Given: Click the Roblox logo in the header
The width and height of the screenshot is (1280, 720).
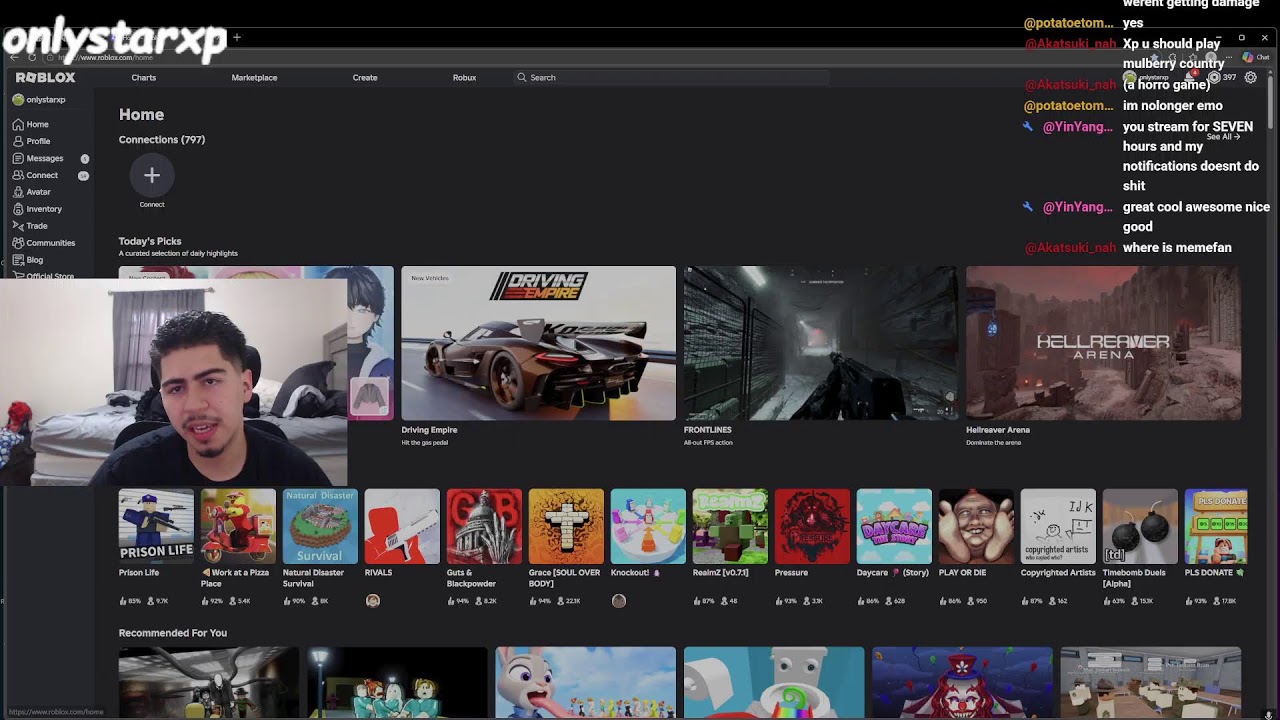Looking at the screenshot, I should (45, 77).
